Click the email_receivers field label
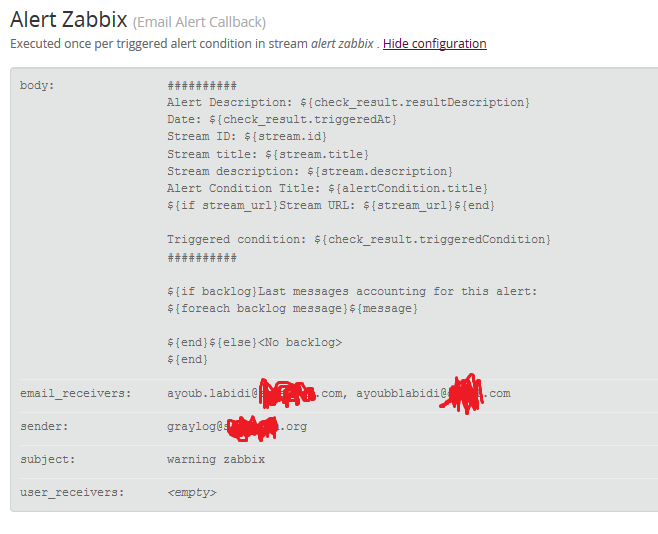This screenshot has height=534, width=658. click(x=76, y=393)
